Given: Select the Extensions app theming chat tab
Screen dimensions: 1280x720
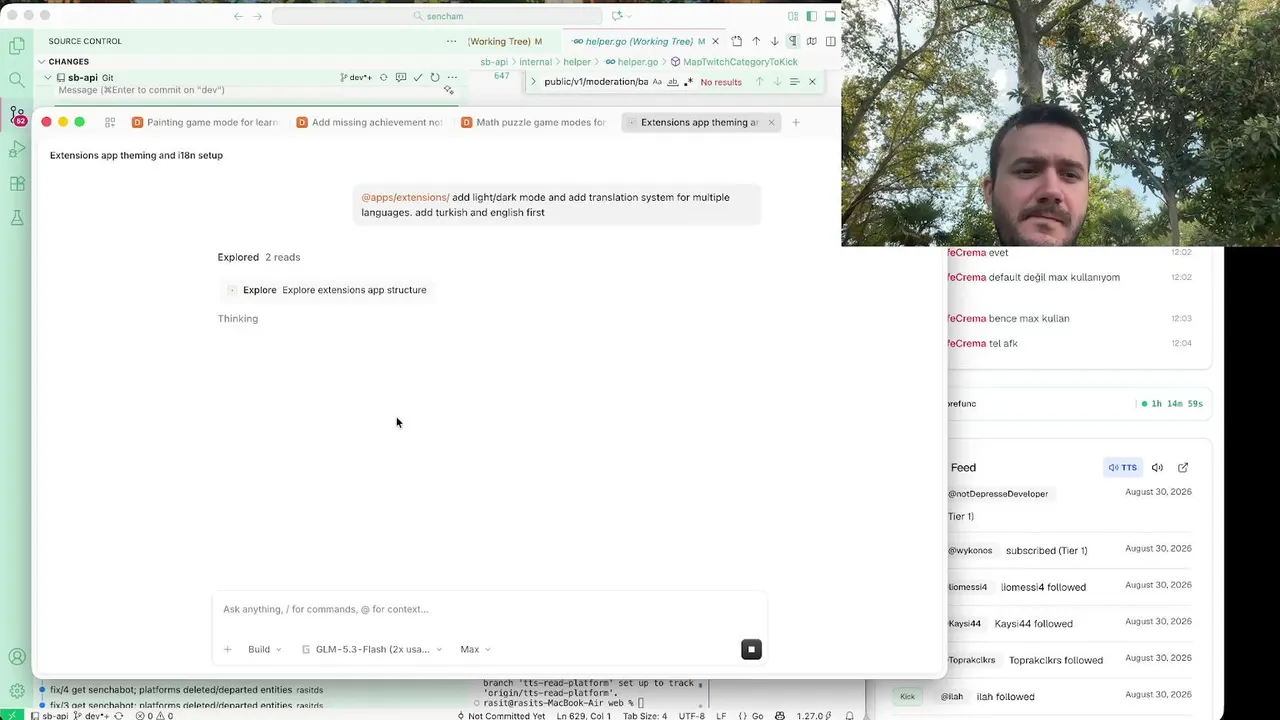Looking at the screenshot, I should point(700,122).
